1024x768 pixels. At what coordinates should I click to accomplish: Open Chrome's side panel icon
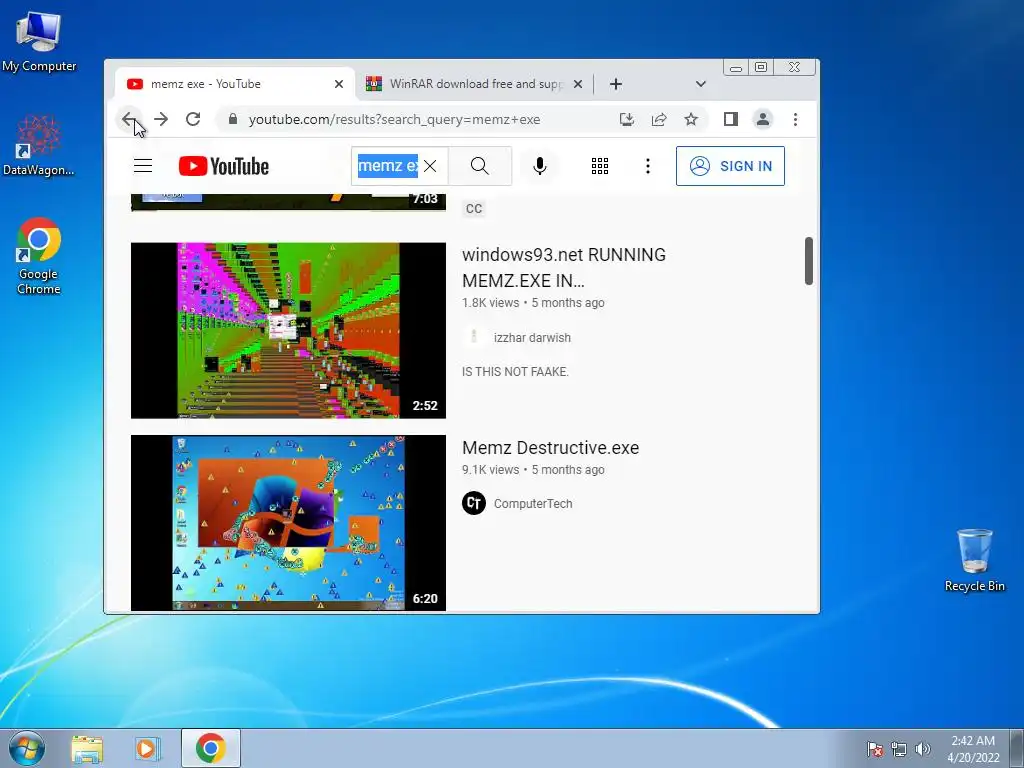tap(731, 120)
